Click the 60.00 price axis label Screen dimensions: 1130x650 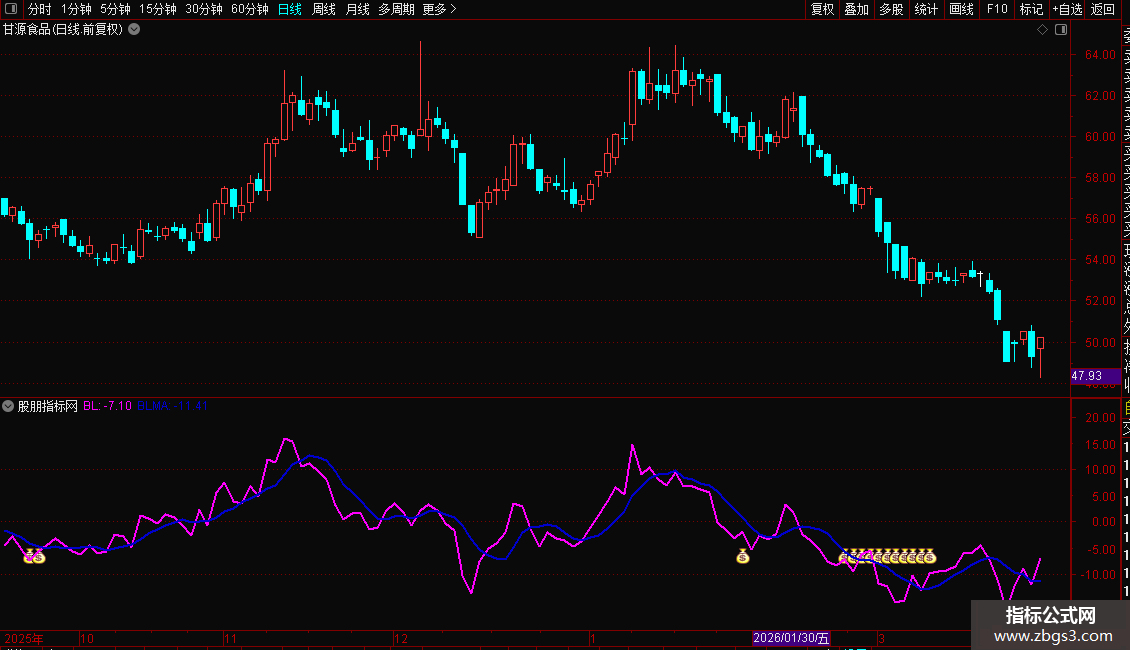pyautogui.click(x=1100, y=137)
